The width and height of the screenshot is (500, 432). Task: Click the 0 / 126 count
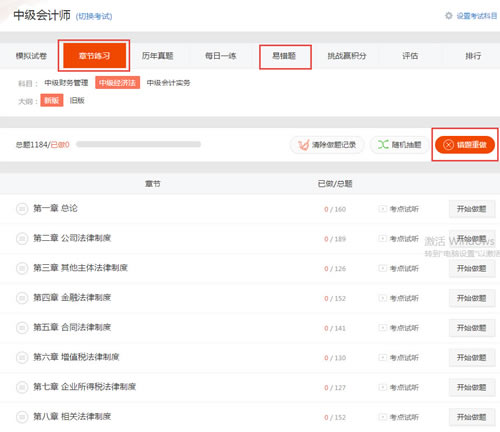tap(335, 269)
